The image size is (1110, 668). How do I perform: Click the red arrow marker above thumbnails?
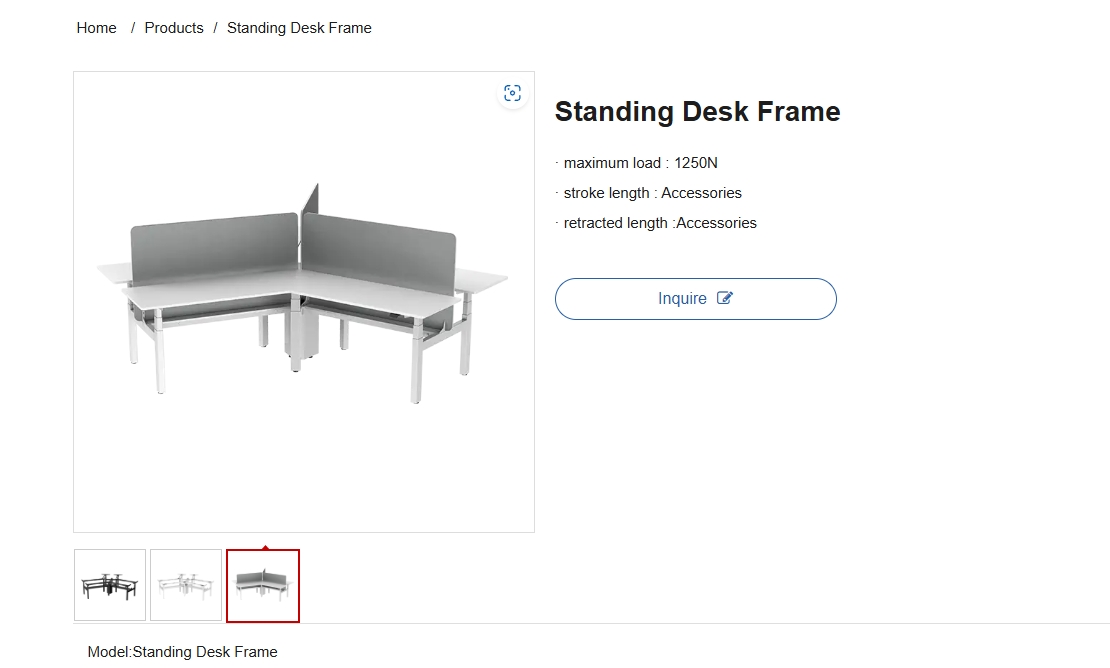pos(264,547)
